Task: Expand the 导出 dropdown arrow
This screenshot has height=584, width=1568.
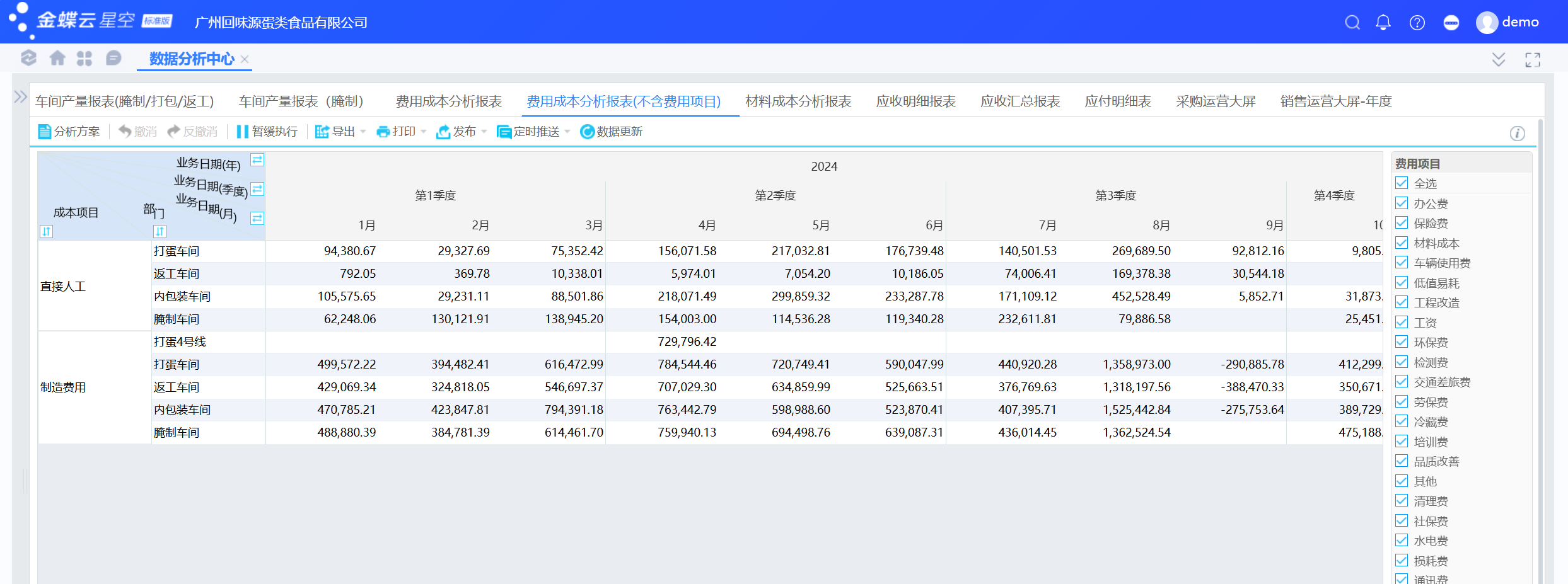Action: [363, 132]
